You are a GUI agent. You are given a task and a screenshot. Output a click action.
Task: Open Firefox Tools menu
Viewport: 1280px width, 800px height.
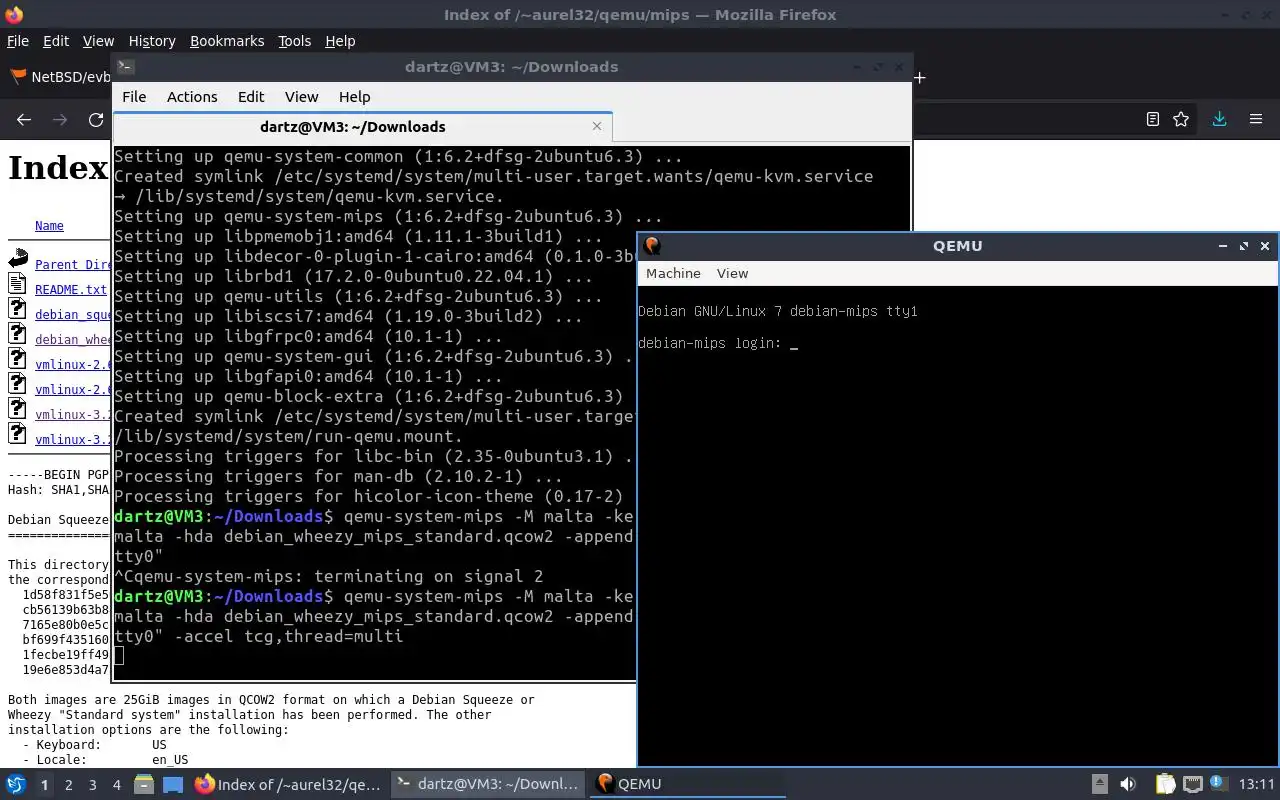pyautogui.click(x=294, y=41)
